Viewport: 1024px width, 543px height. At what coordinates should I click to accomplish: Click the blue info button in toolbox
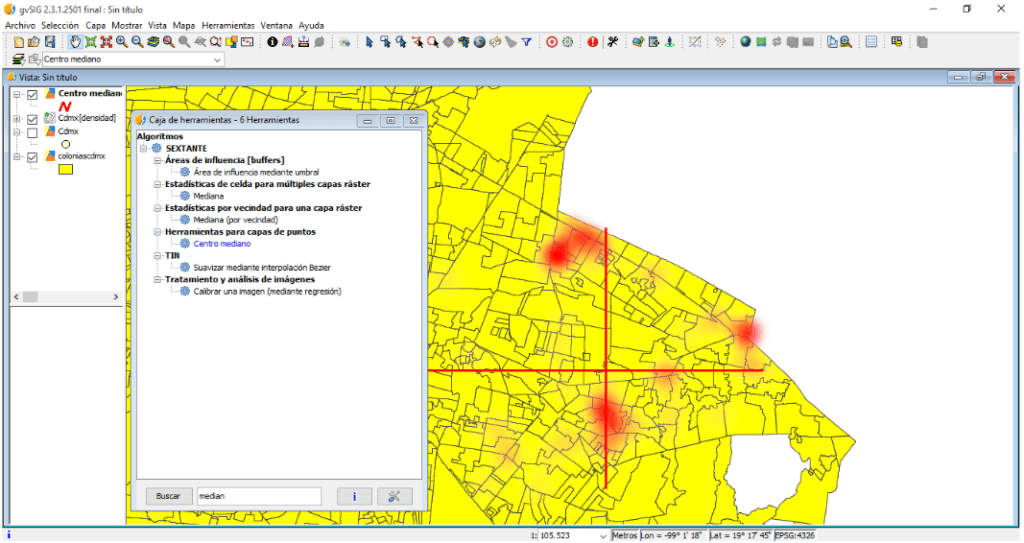pyautogui.click(x=355, y=496)
